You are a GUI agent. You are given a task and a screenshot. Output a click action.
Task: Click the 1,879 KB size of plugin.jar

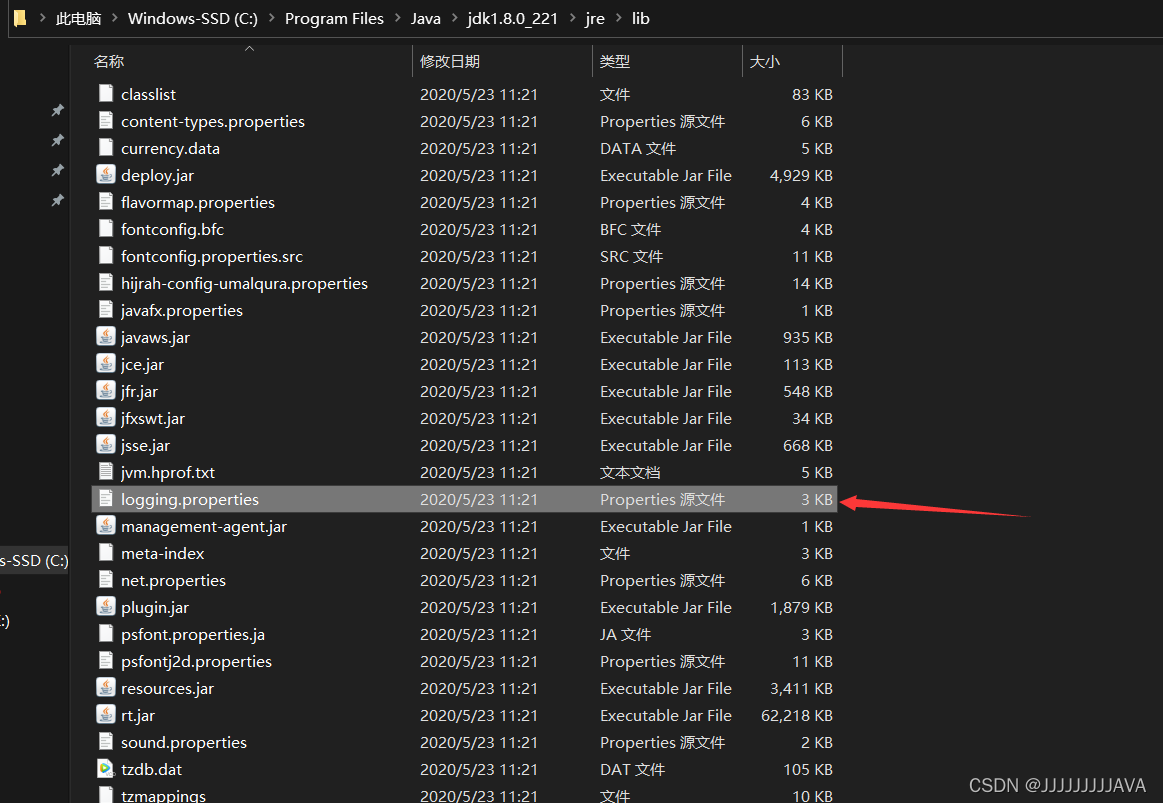pyautogui.click(x=801, y=607)
